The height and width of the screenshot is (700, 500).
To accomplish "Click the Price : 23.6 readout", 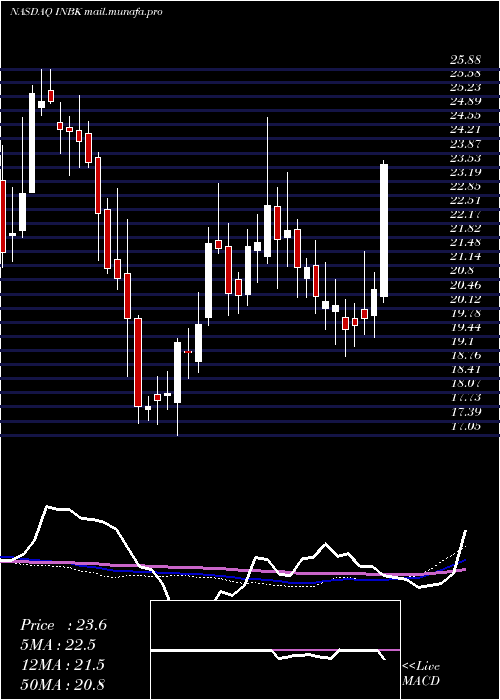I will click(x=63, y=625).
